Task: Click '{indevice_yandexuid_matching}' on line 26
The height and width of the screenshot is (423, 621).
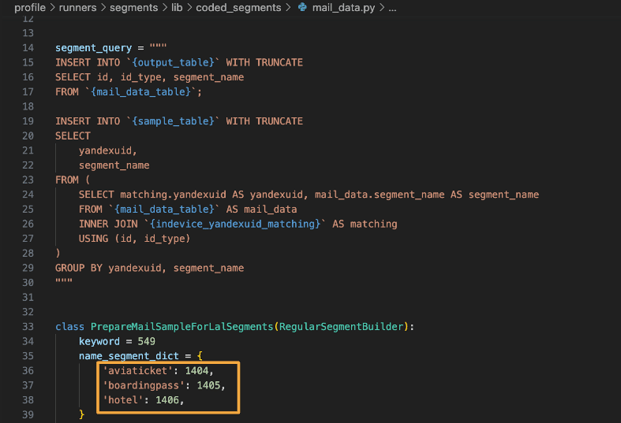Action: [x=235, y=224]
